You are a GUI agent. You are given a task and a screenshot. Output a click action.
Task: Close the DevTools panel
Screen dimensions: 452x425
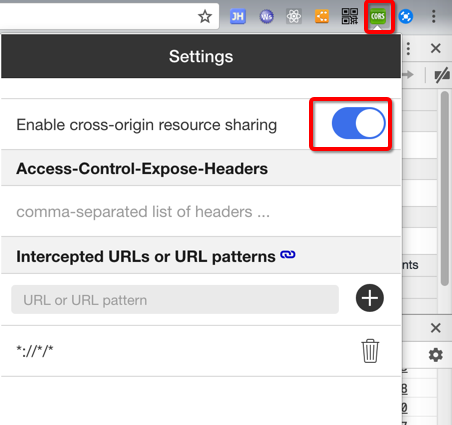point(436,48)
